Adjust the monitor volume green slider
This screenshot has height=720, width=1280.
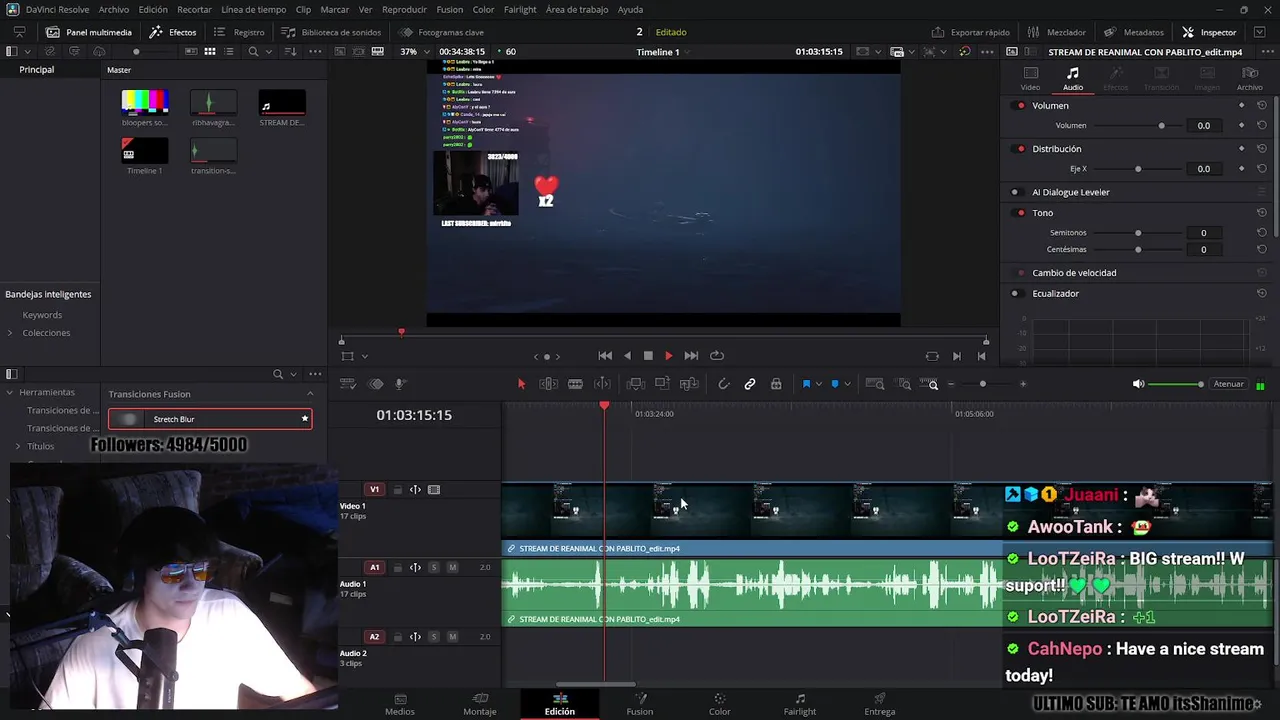[1176, 384]
